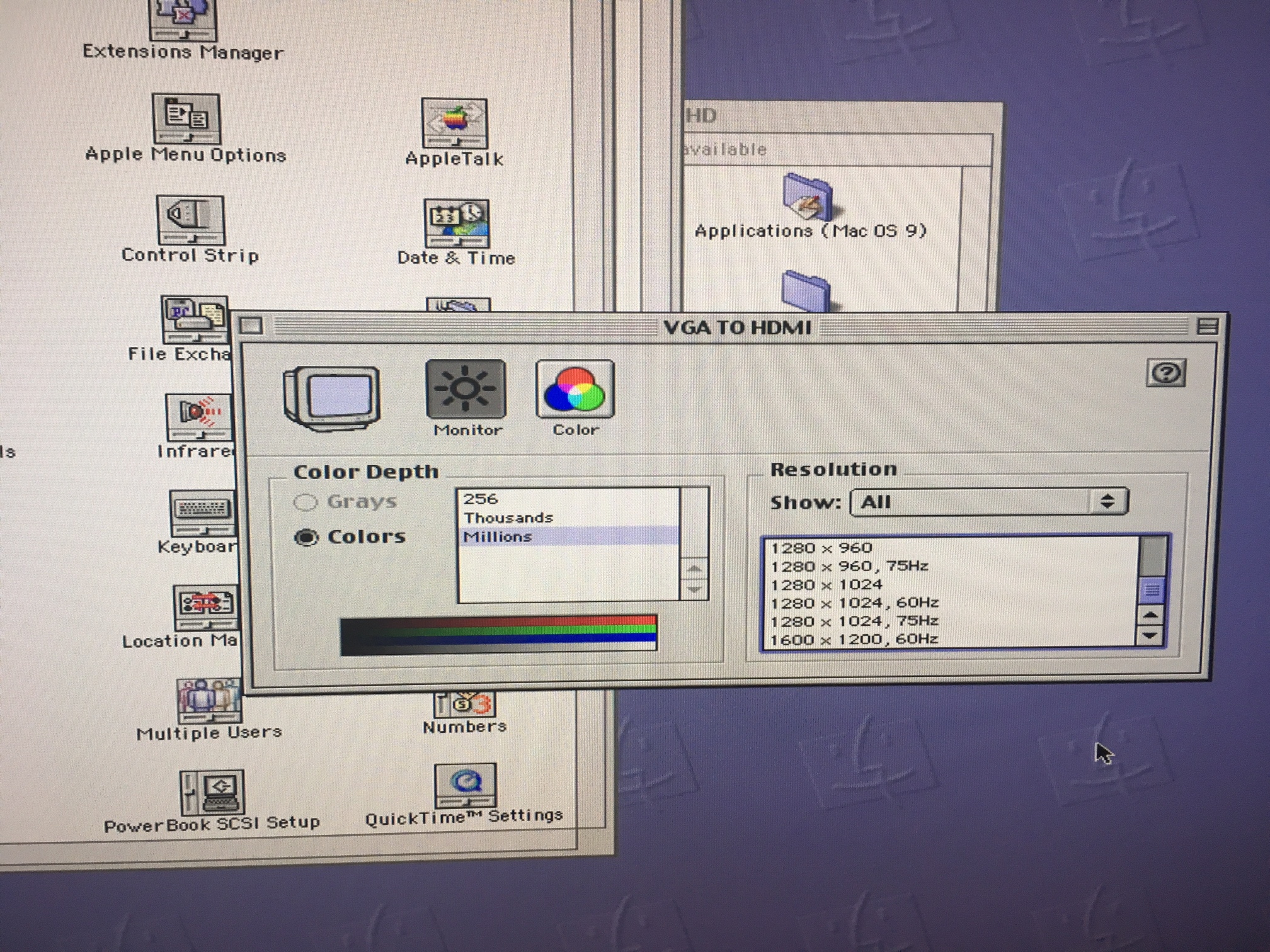Select the Monitor button in VGA TO HDMI
This screenshot has height=952, width=1270.
[x=466, y=389]
